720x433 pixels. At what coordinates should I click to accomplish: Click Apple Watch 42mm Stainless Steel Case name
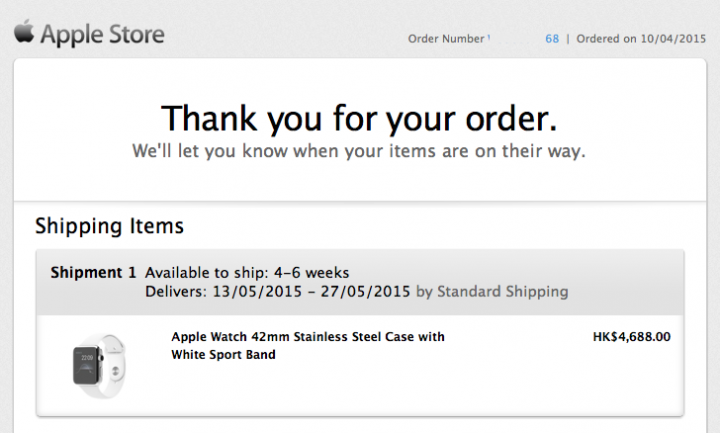tap(308, 337)
